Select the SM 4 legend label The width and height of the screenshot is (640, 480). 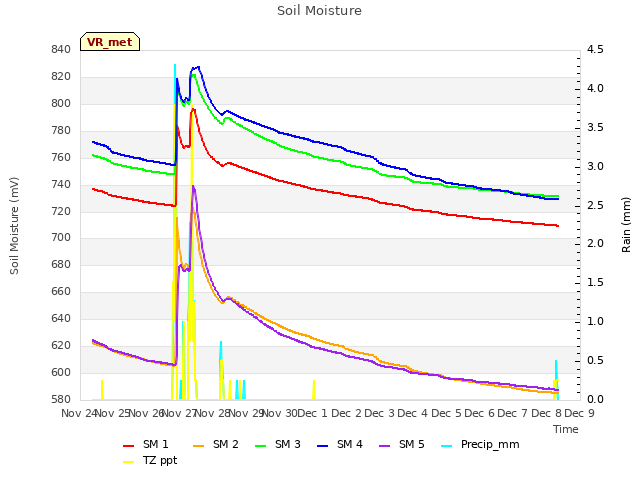pos(349,444)
